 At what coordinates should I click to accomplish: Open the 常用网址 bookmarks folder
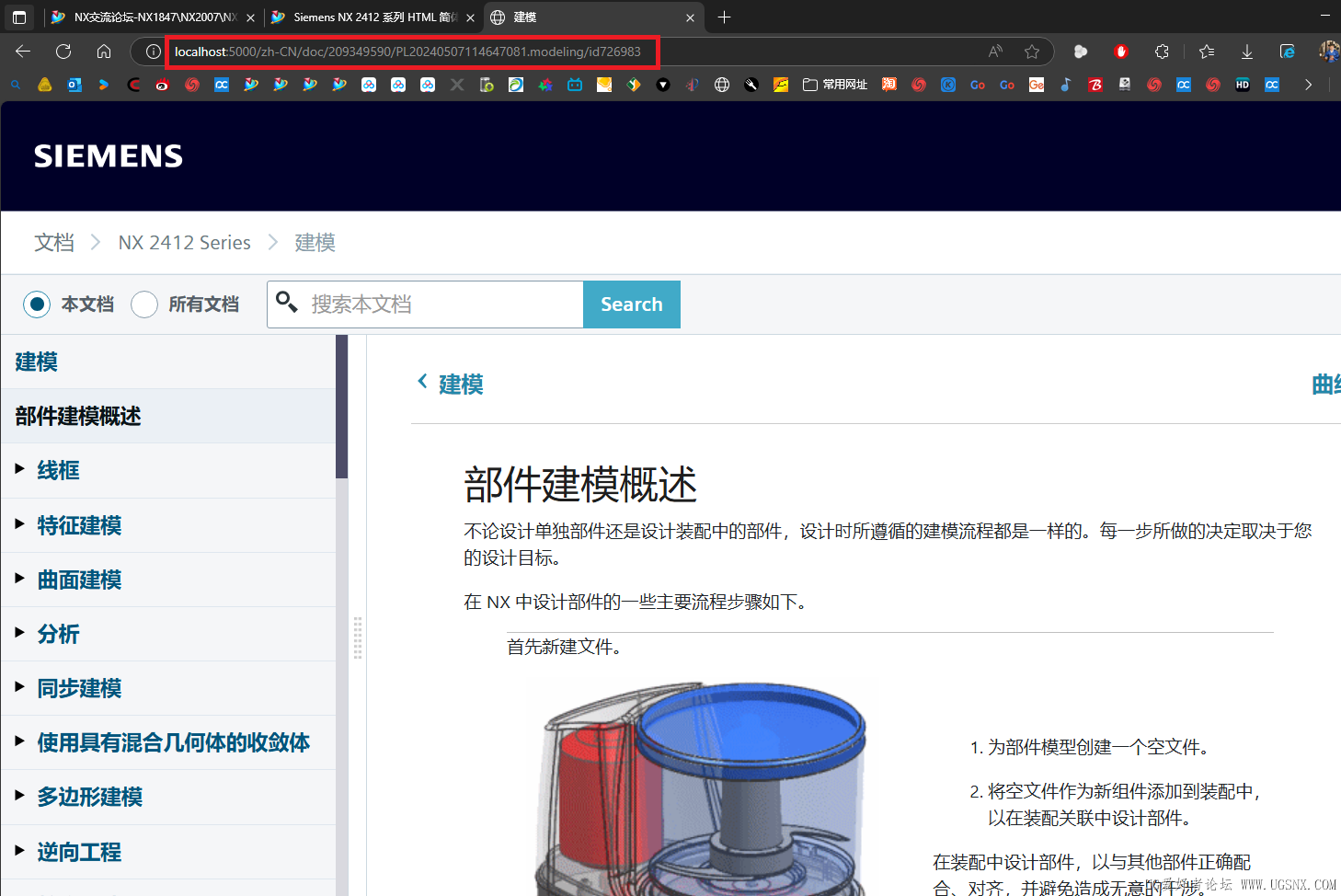(x=835, y=85)
